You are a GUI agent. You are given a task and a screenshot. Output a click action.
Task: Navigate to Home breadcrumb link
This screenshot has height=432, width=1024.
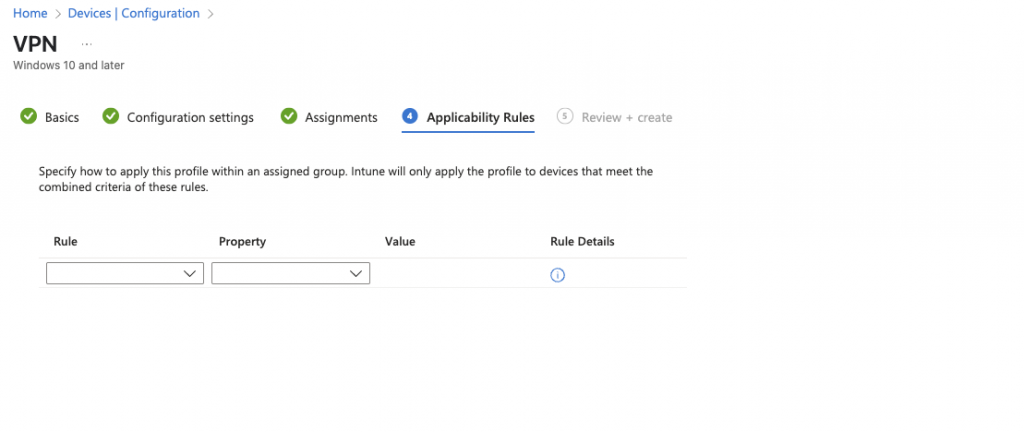[30, 13]
